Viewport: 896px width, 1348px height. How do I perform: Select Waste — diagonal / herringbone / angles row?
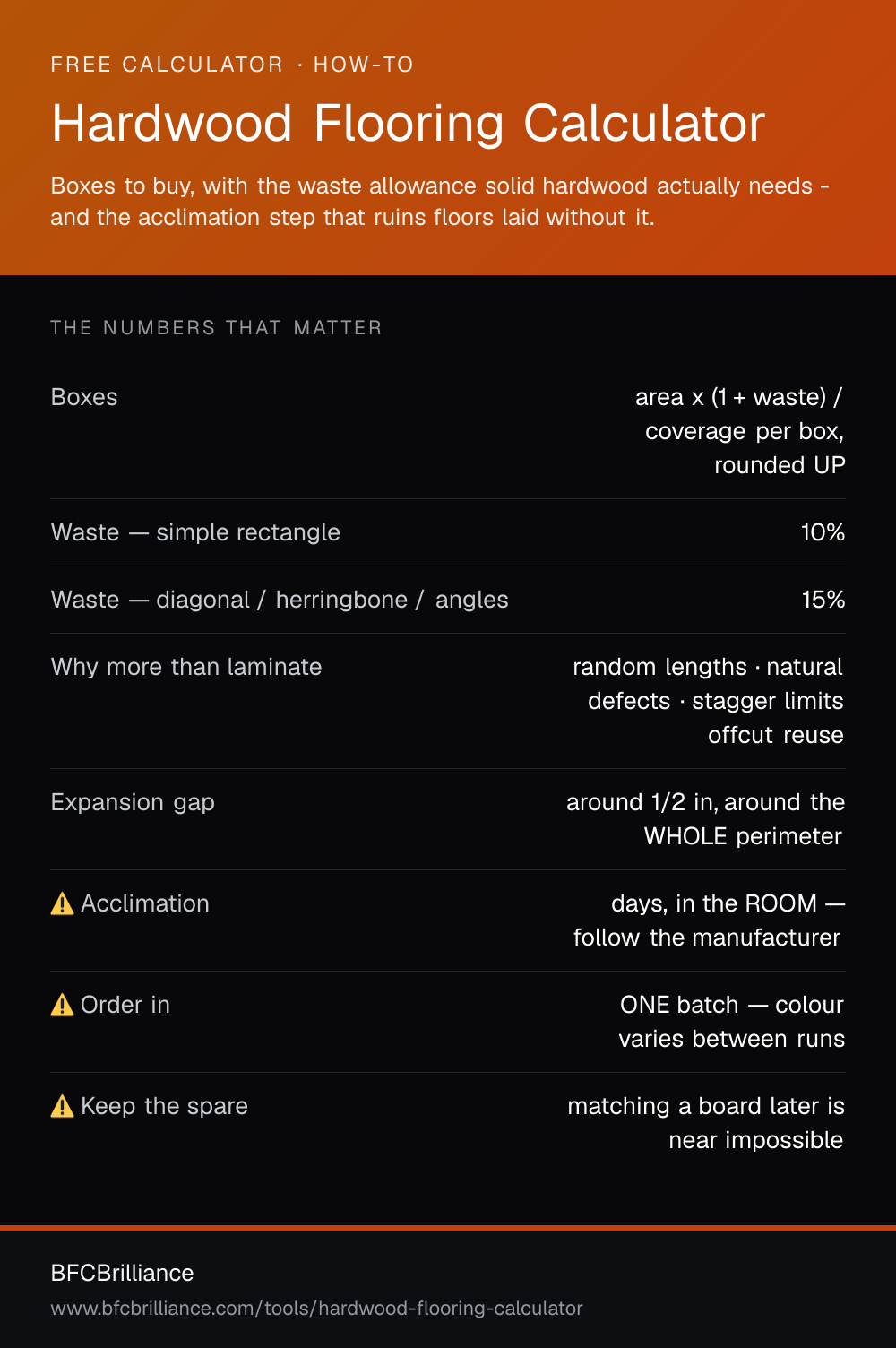point(448,600)
